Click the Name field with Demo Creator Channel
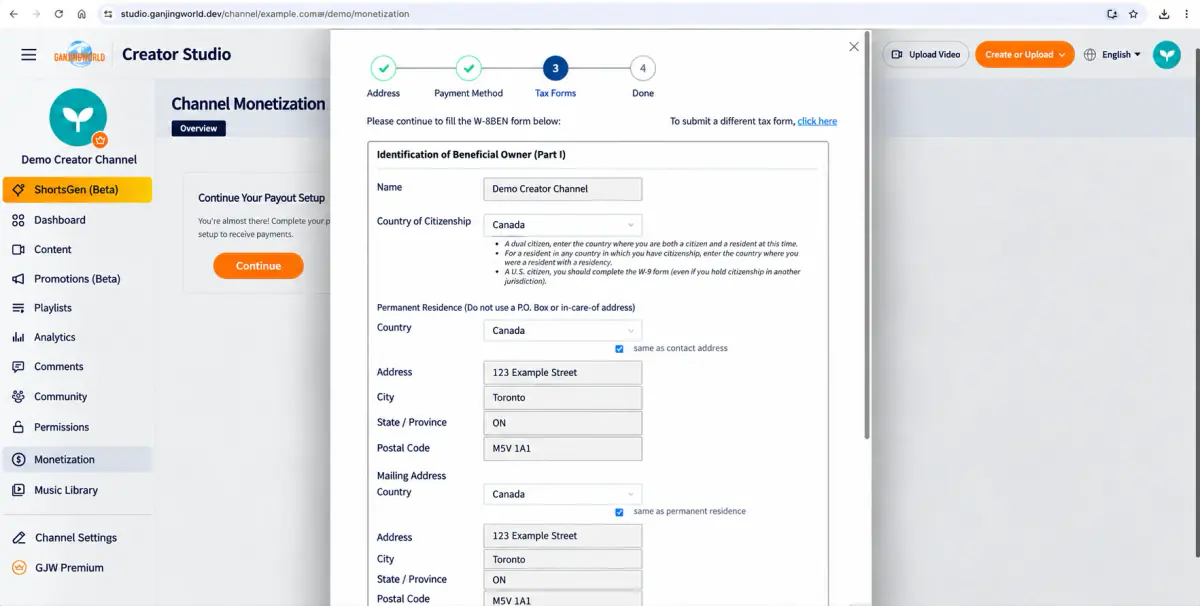Viewport: 1200px width, 606px height. [562, 189]
